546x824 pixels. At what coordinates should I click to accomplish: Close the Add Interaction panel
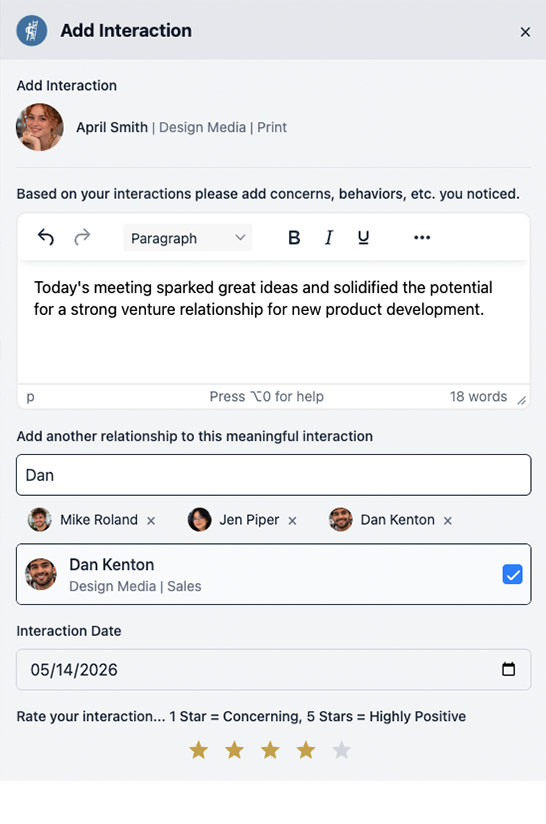(525, 32)
